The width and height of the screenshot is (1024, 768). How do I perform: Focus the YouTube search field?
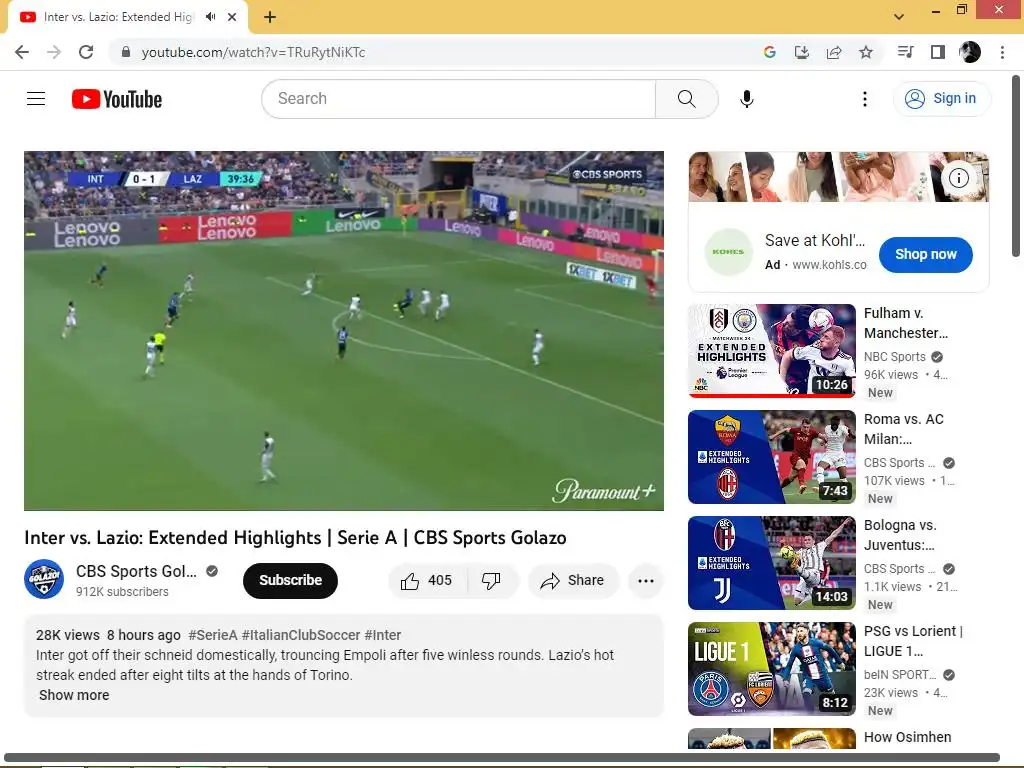(459, 99)
